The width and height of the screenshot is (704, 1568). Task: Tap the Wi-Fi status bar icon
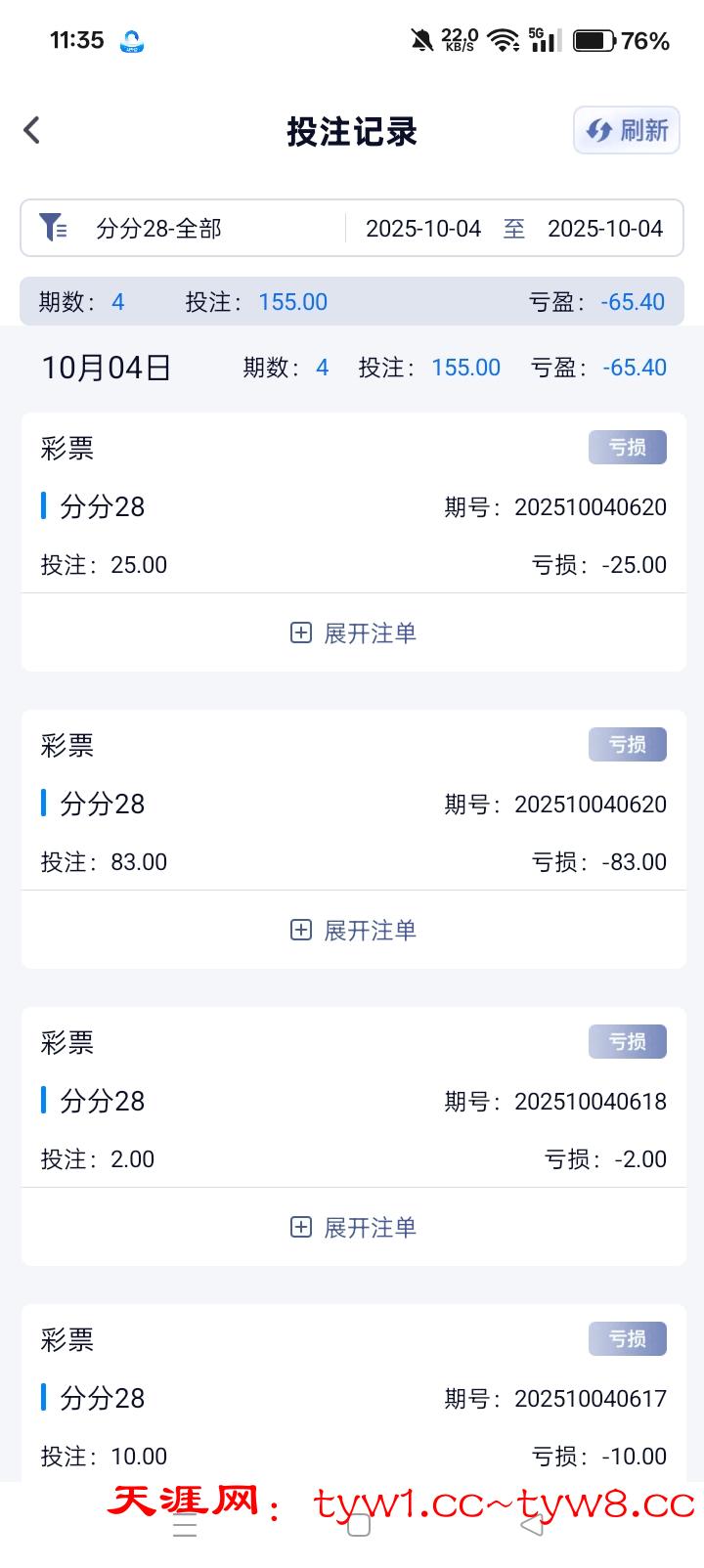click(x=504, y=41)
